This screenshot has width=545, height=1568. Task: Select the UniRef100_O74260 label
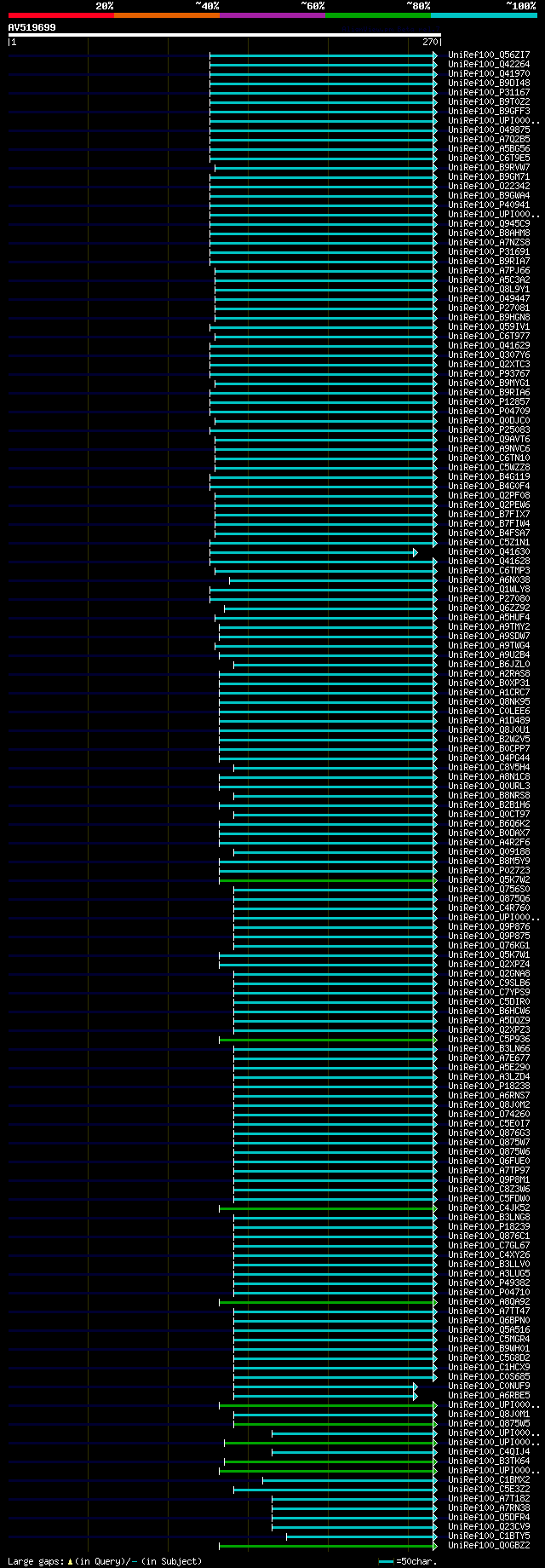coord(489,1114)
